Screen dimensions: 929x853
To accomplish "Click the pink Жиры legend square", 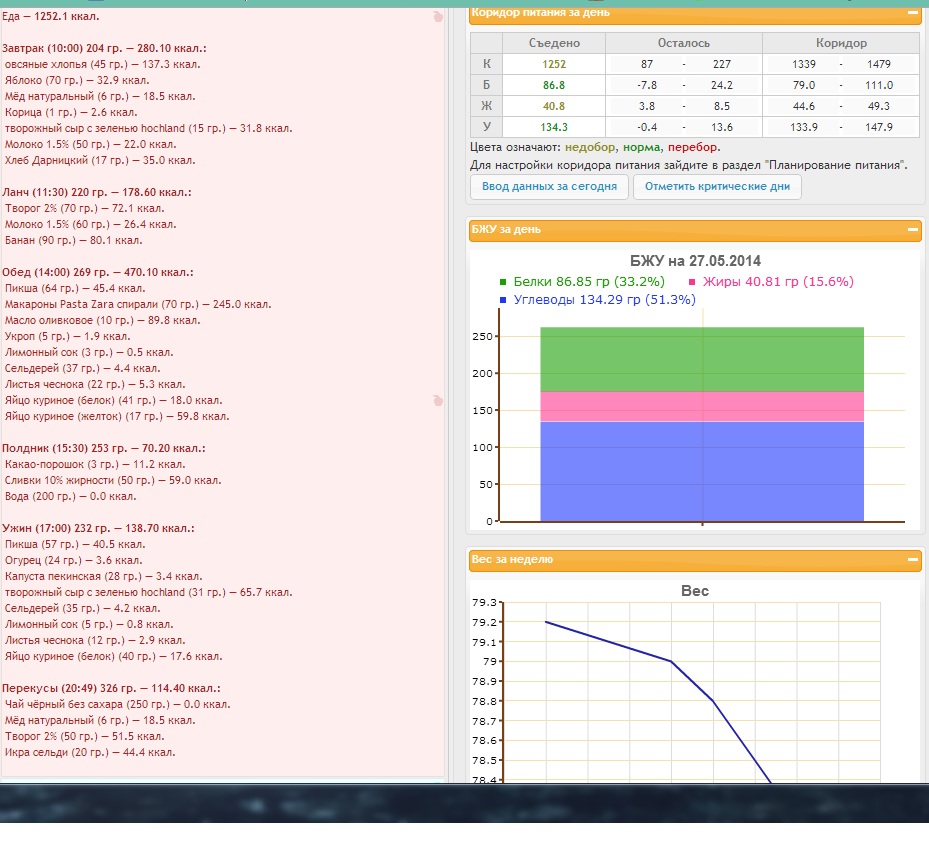I will (x=692, y=282).
